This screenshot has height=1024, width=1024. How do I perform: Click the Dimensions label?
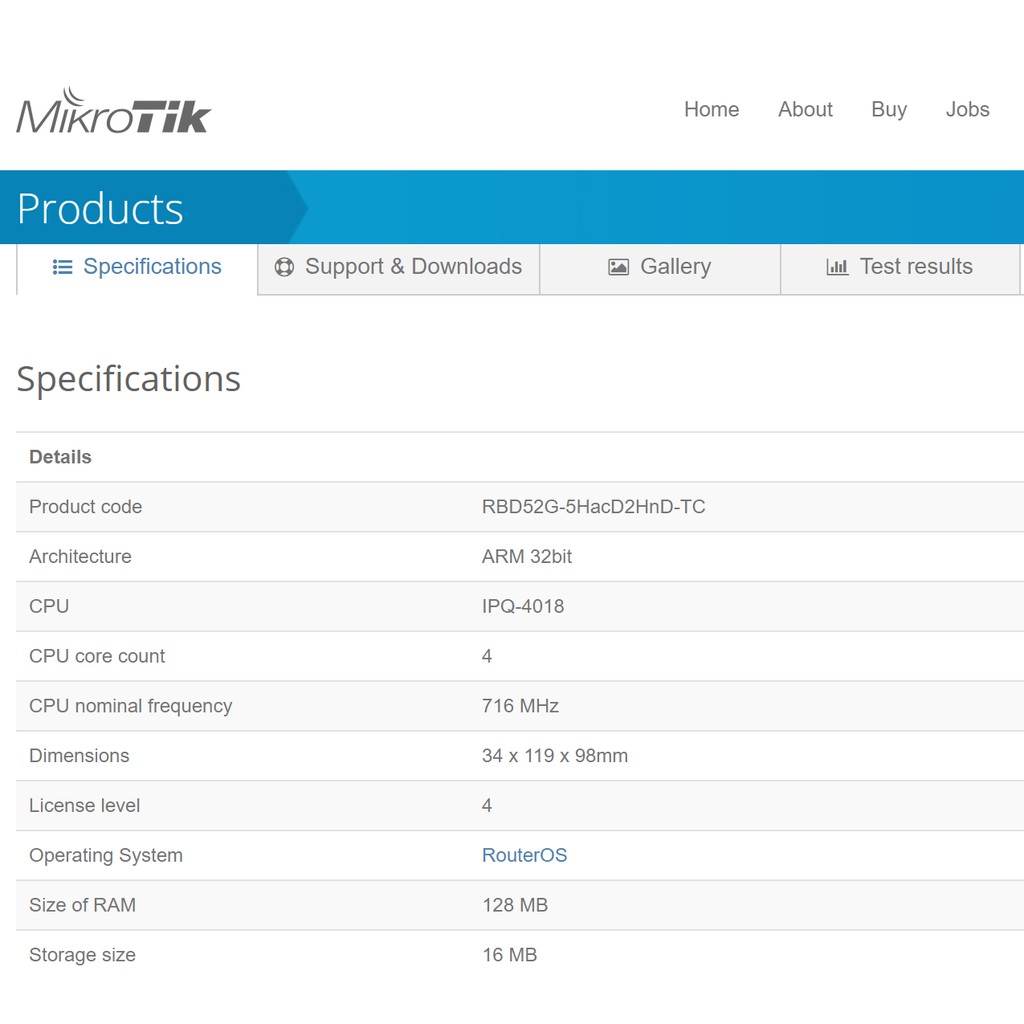79,756
